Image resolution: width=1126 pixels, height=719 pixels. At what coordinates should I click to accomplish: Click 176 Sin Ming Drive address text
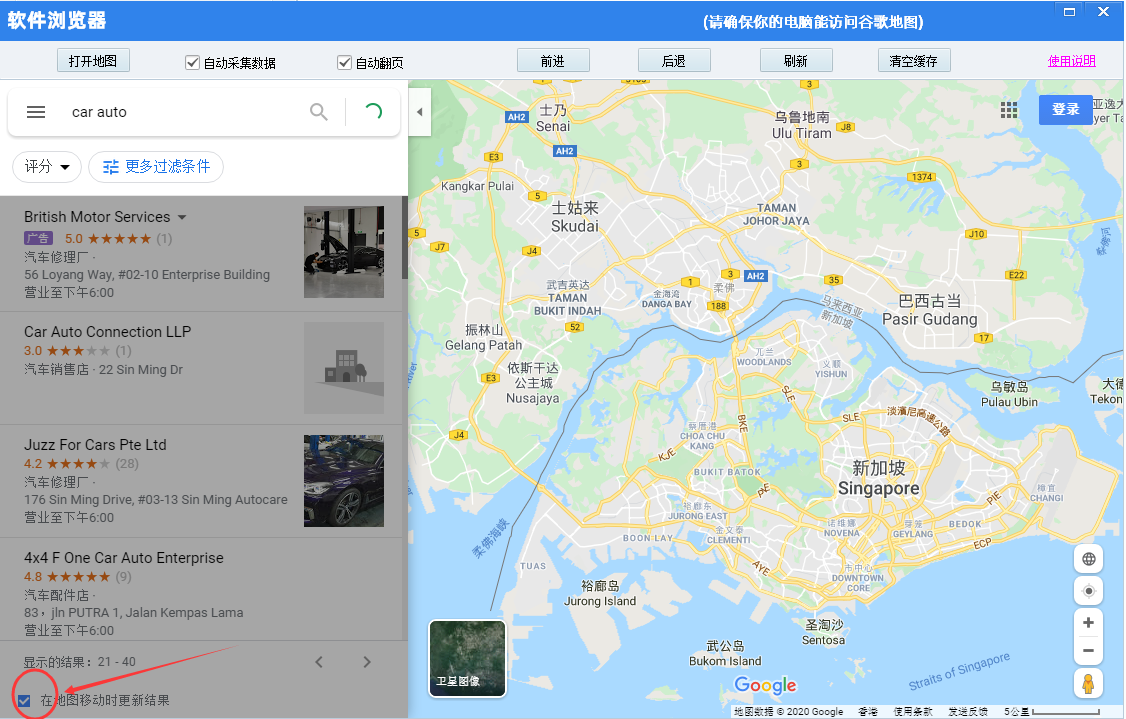coord(156,499)
